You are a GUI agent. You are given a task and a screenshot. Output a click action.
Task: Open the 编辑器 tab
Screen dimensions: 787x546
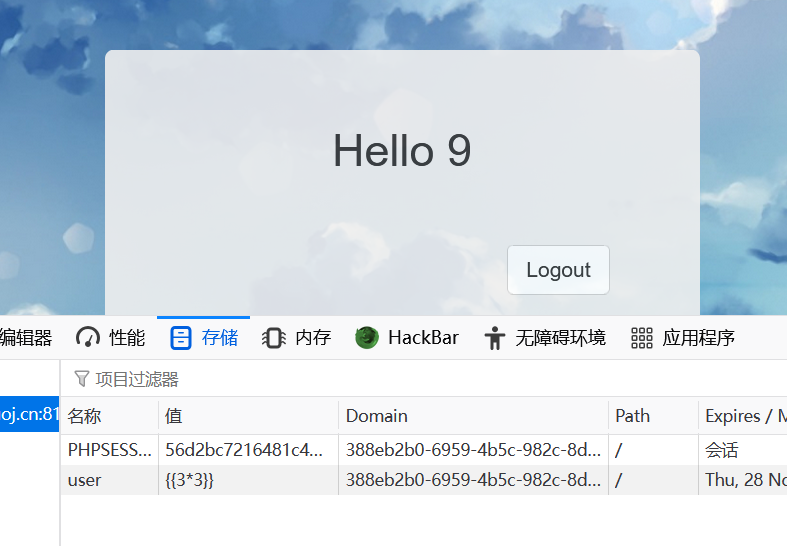click(x=26, y=338)
